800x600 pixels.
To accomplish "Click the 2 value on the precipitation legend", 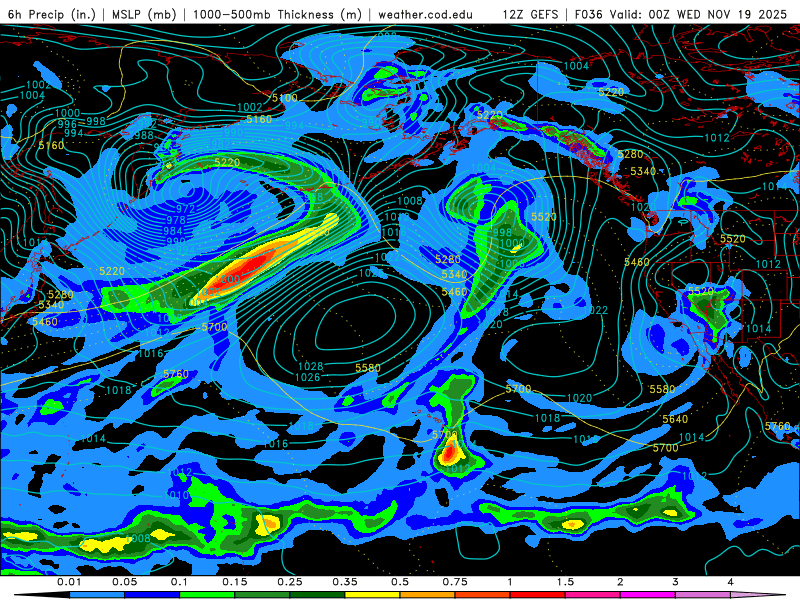I will pos(620,582).
